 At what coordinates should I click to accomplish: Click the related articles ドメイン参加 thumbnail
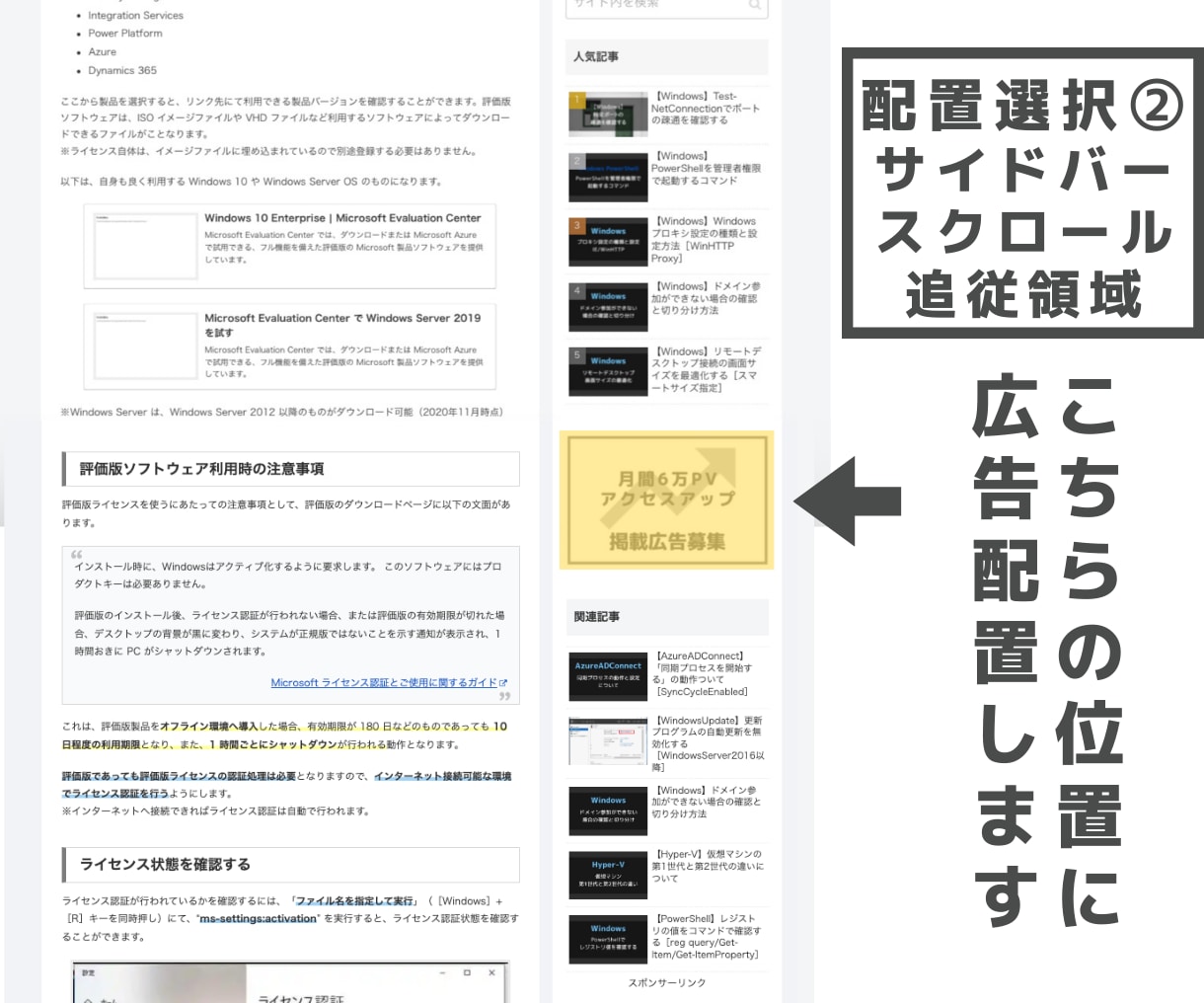click(x=608, y=810)
